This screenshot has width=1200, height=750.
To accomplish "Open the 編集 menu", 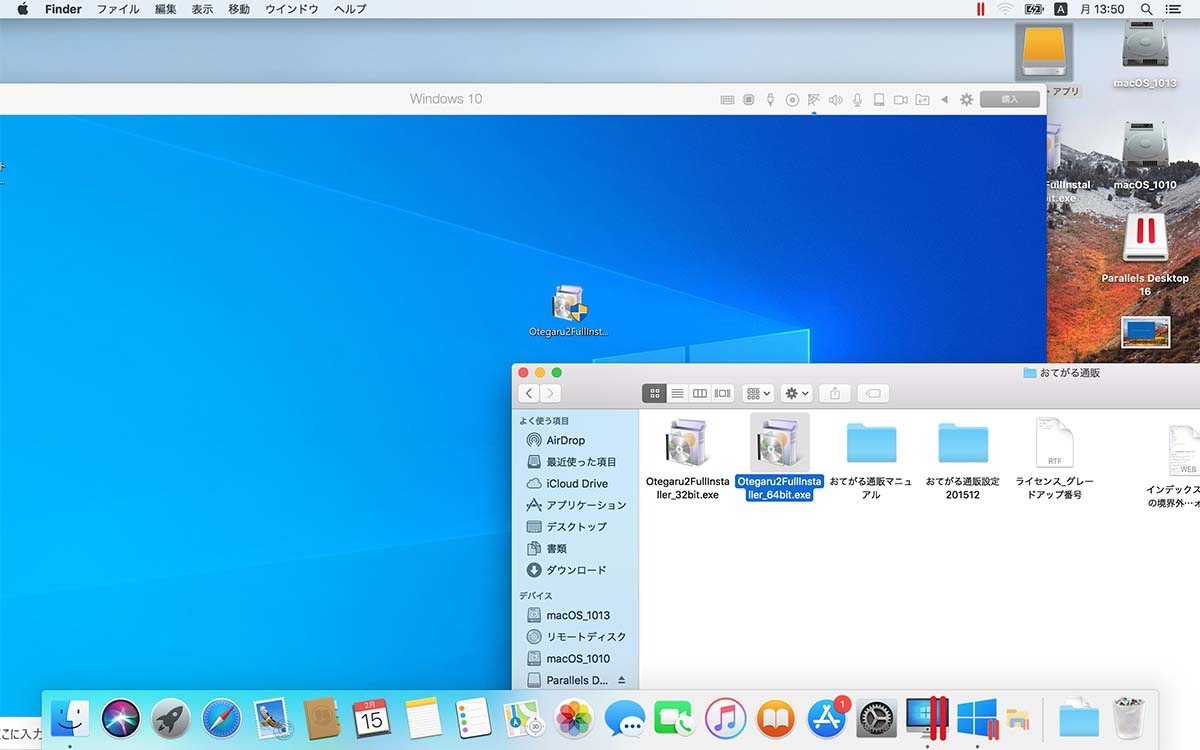I will [166, 9].
